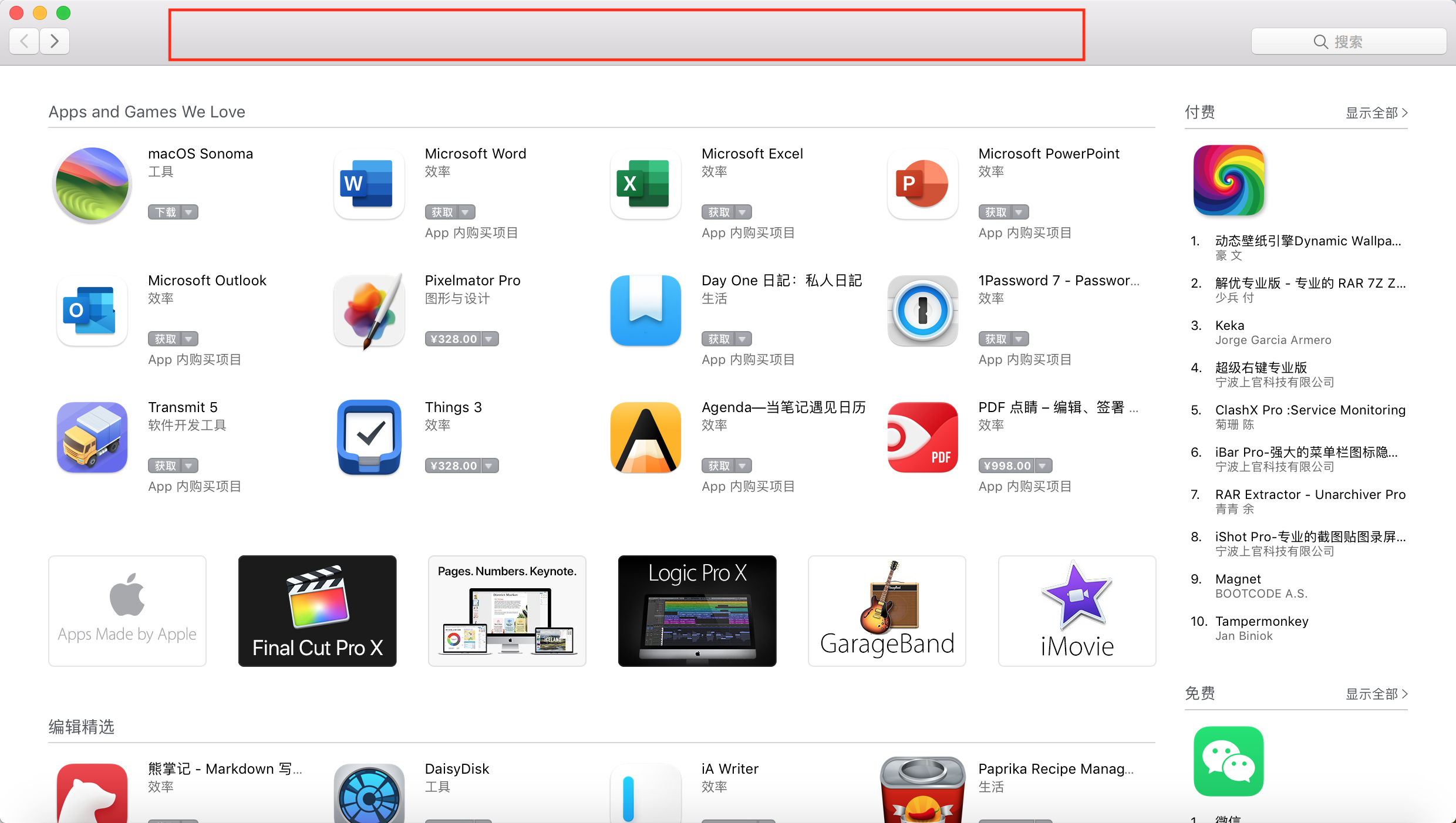1456x823 pixels.
Task: Select the 1Password 7 app icon
Action: point(922,311)
